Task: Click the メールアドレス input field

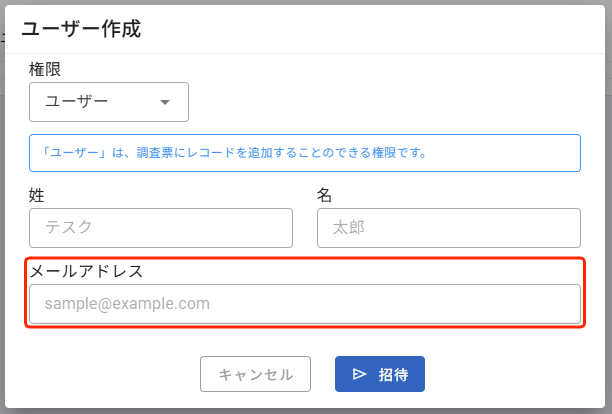Action: (305, 304)
